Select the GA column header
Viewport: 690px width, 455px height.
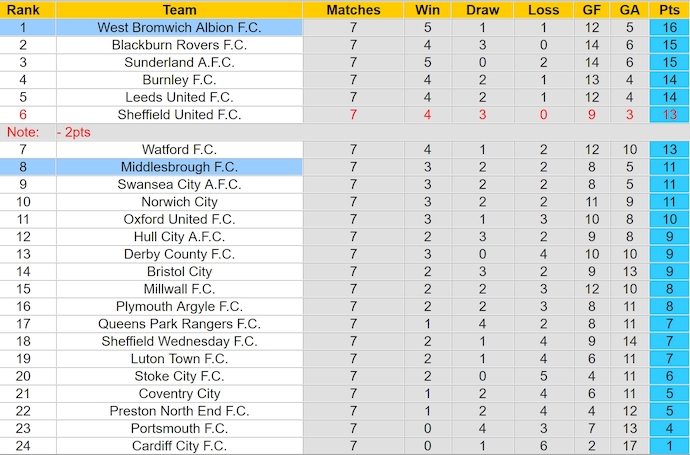(x=629, y=10)
